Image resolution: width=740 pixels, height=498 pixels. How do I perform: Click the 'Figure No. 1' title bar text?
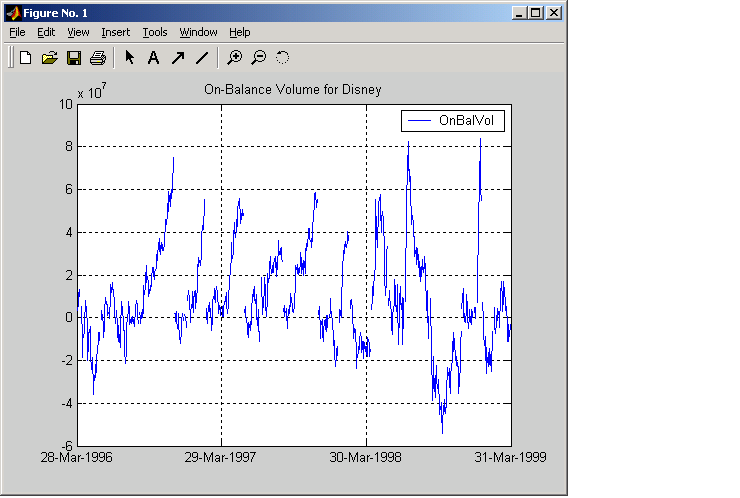56,13
